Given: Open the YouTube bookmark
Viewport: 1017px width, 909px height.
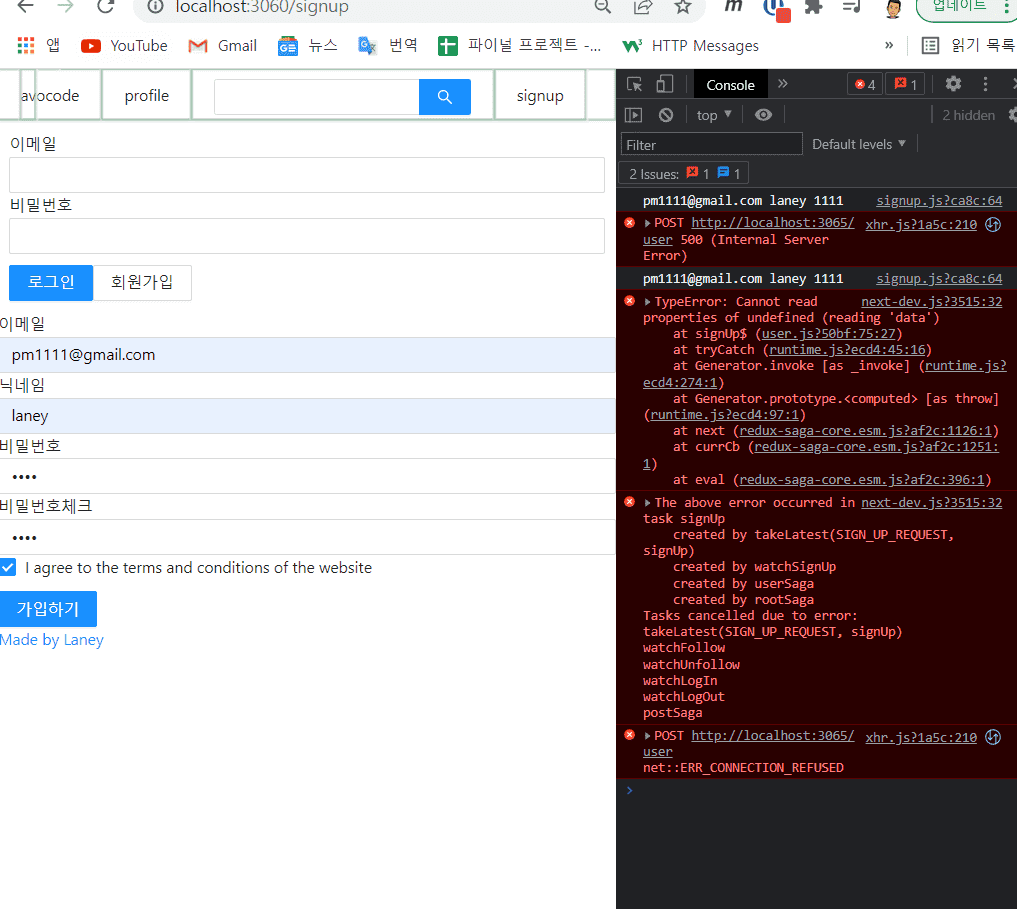Looking at the screenshot, I should point(124,46).
